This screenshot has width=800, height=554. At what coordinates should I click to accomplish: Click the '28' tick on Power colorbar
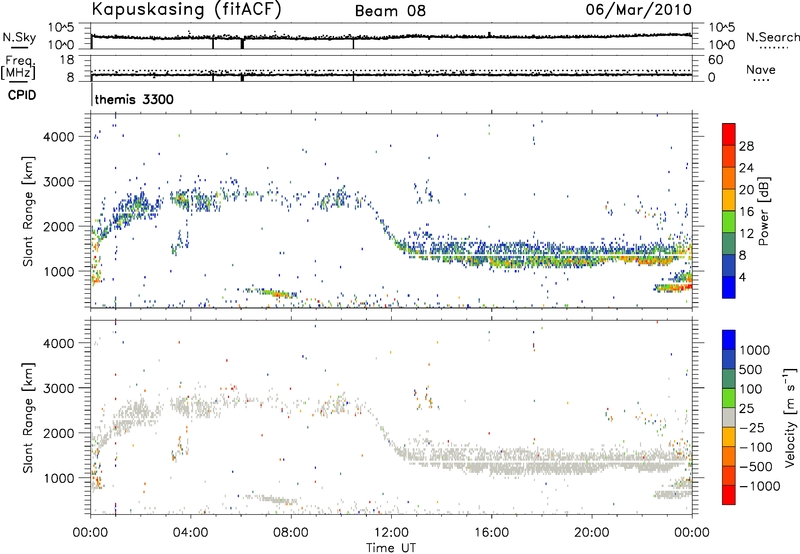[746, 146]
